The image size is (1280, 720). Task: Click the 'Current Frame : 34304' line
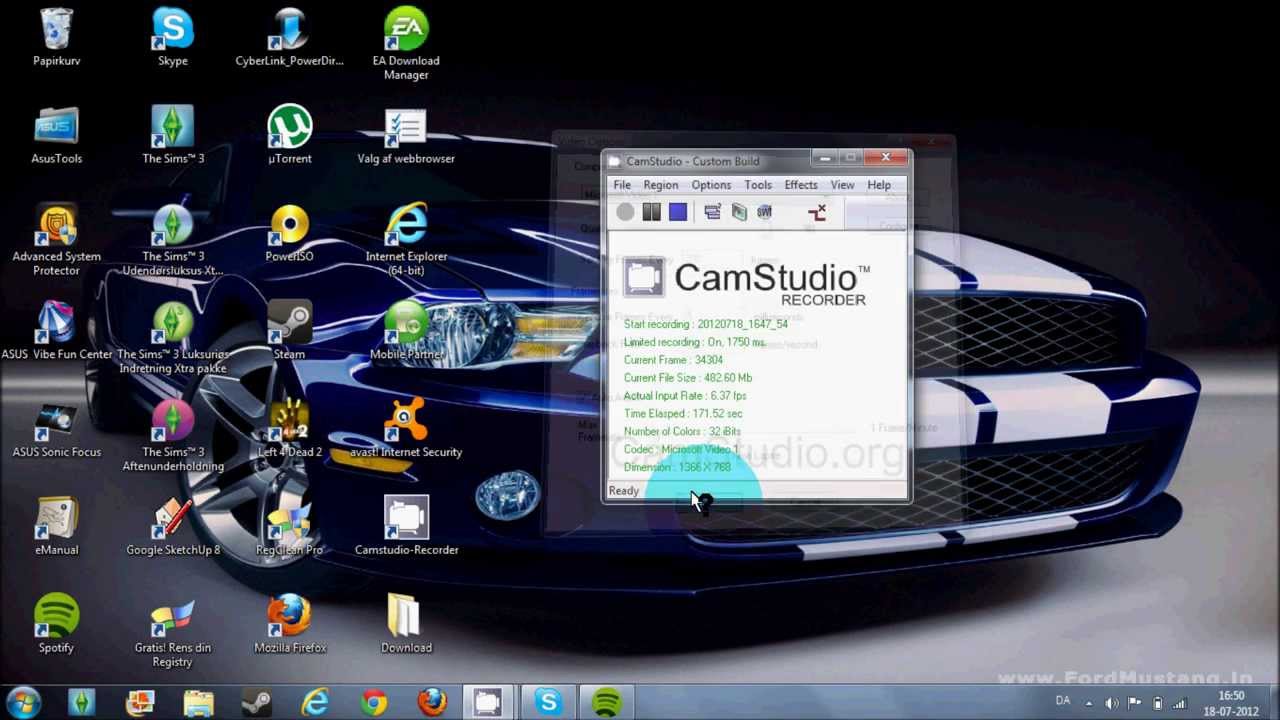coord(673,360)
